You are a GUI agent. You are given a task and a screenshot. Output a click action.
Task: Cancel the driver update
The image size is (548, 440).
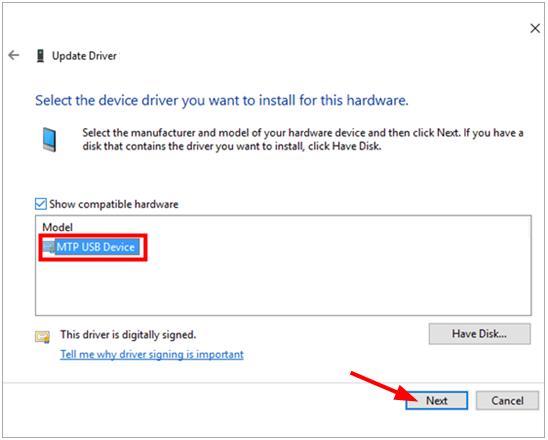pos(507,401)
